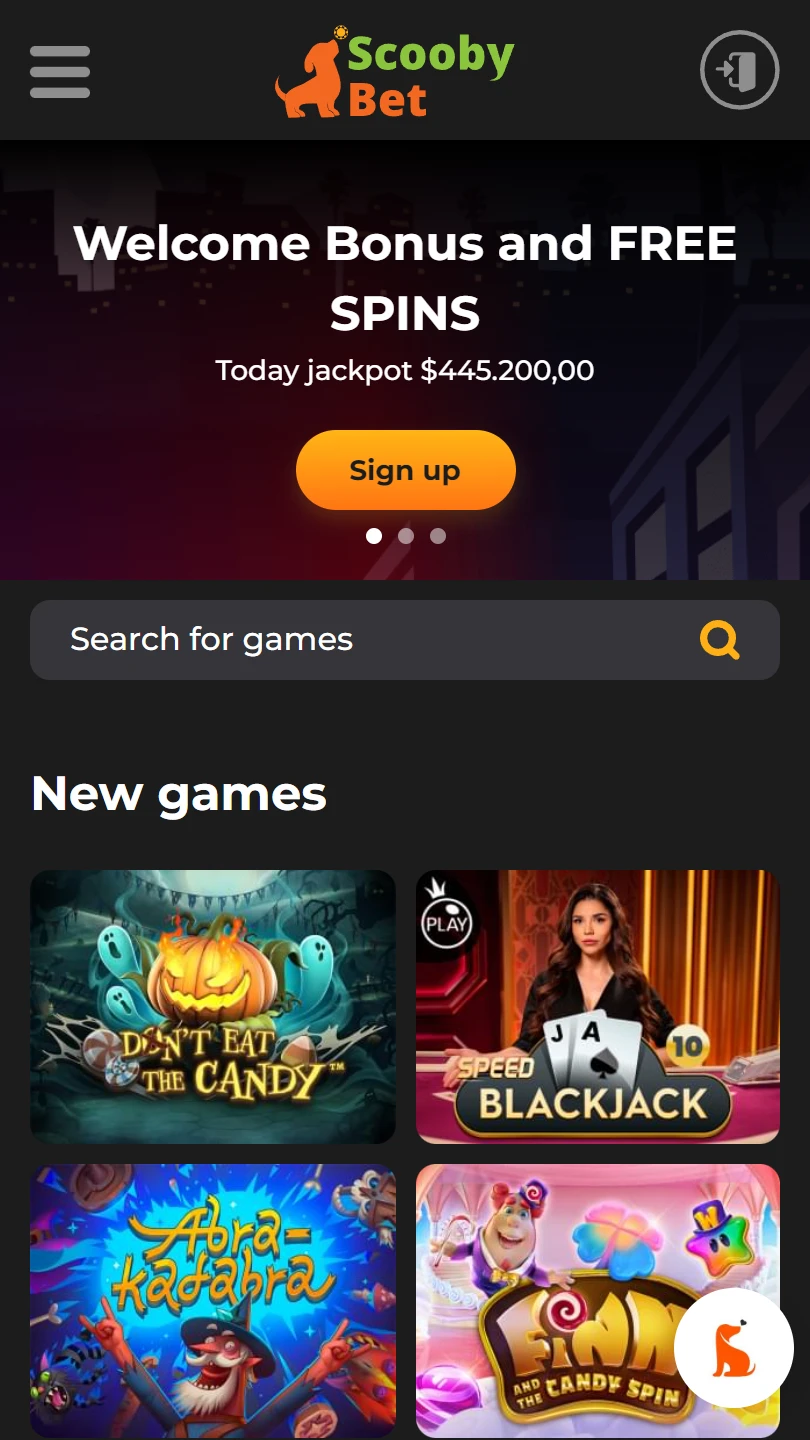
Task: Open the Speed Blackjack game tile
Action: coord(598,1007)
